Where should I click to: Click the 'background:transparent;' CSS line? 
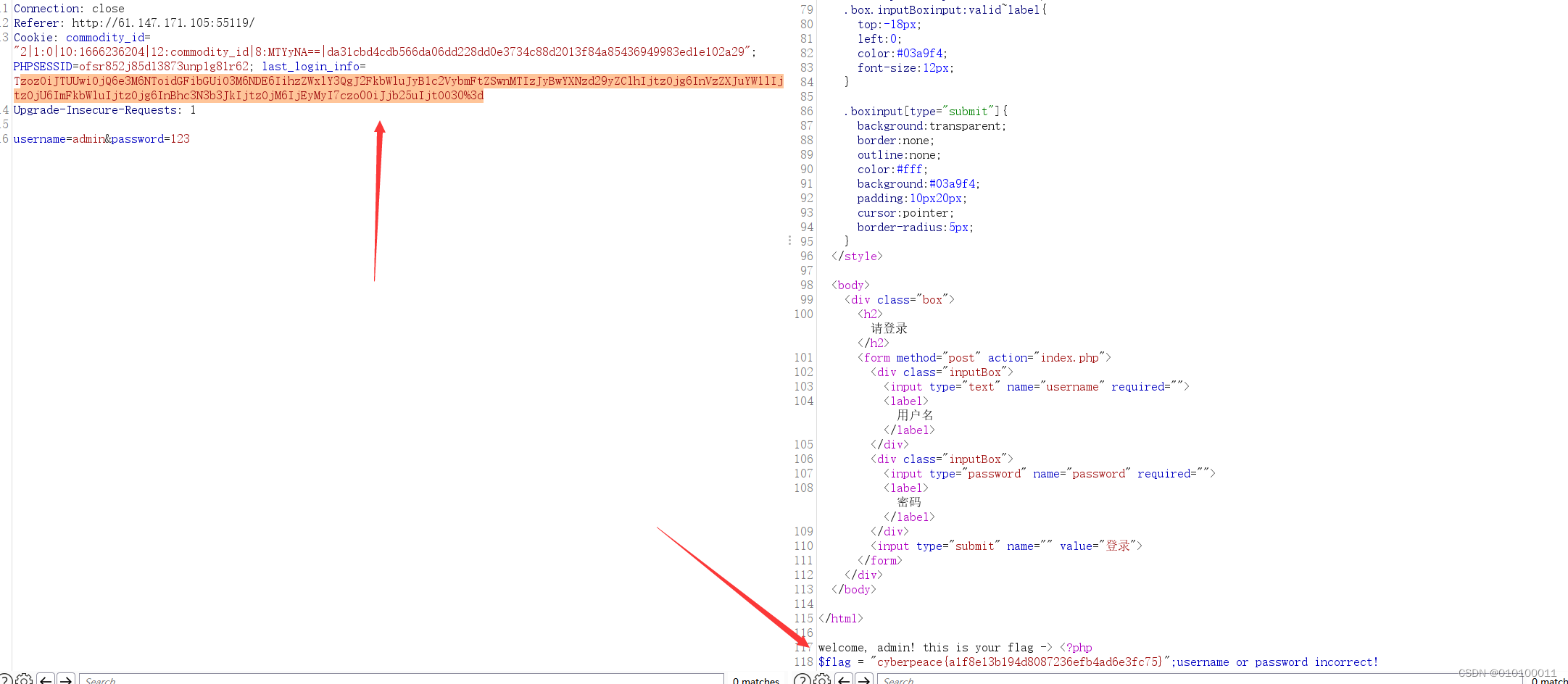[x=932, y=126]
